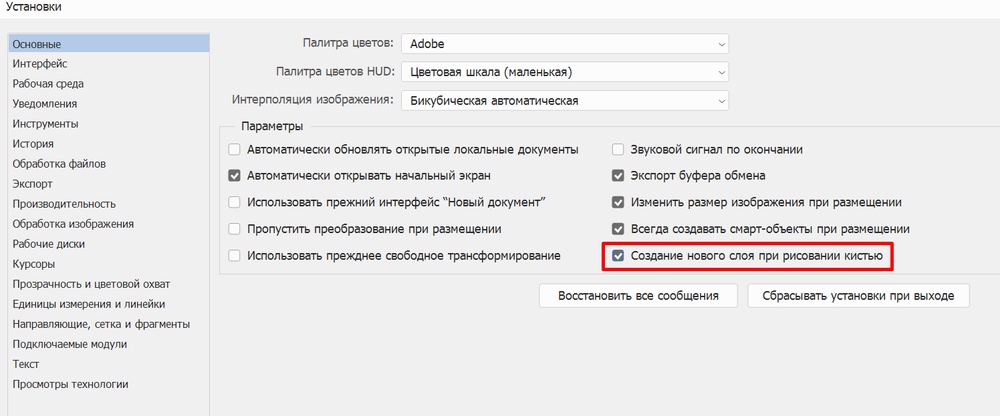Open the Инструменты settings section
This screenshot has height=416, width=1000.
45,124
